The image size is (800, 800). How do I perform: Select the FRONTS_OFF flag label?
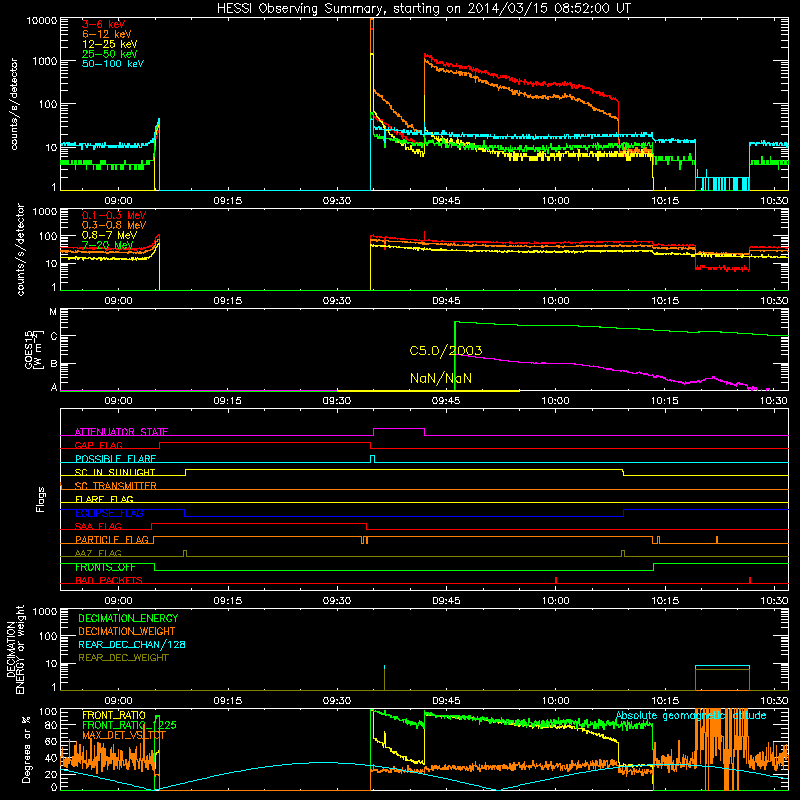(105, 567)
